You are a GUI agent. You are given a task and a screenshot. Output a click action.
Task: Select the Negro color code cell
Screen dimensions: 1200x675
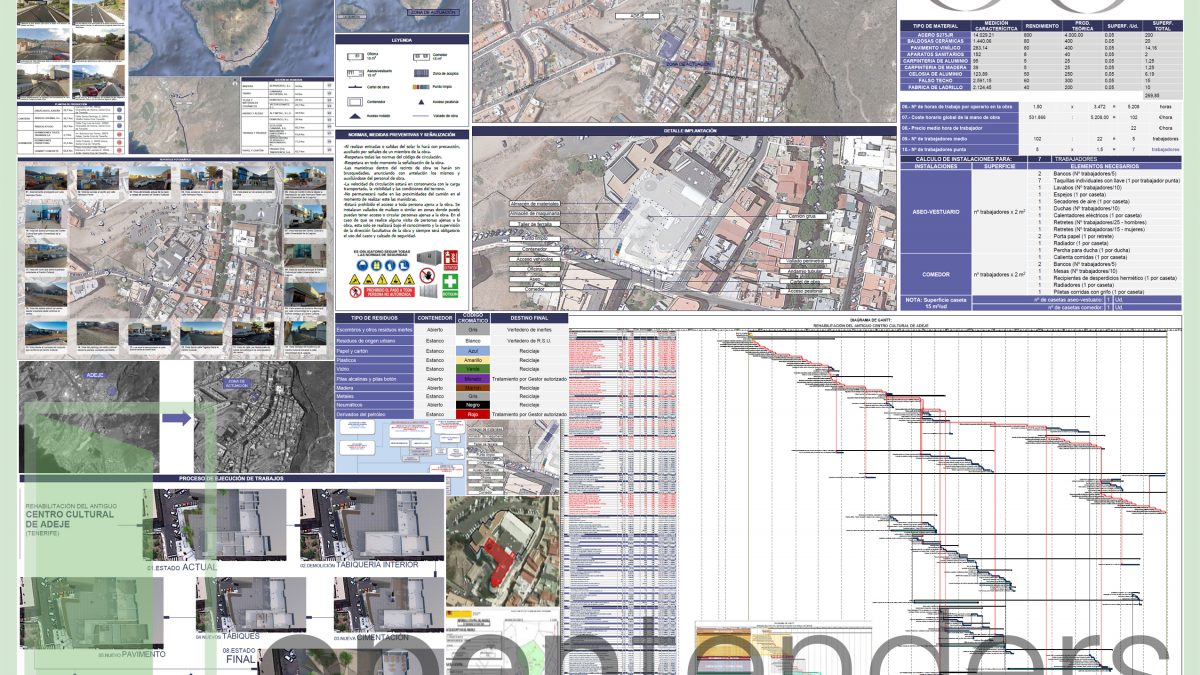click(x=473, y=405)
